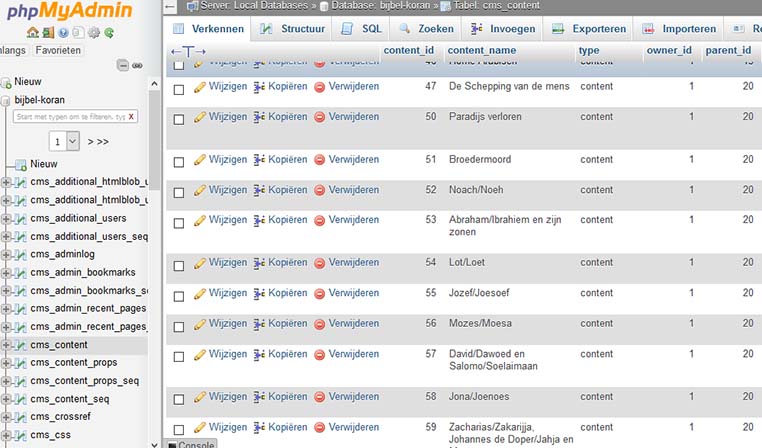Click Kopiëren icon for row 57 David/Dawood
The image size is (762, 448).
coord(260,354)
